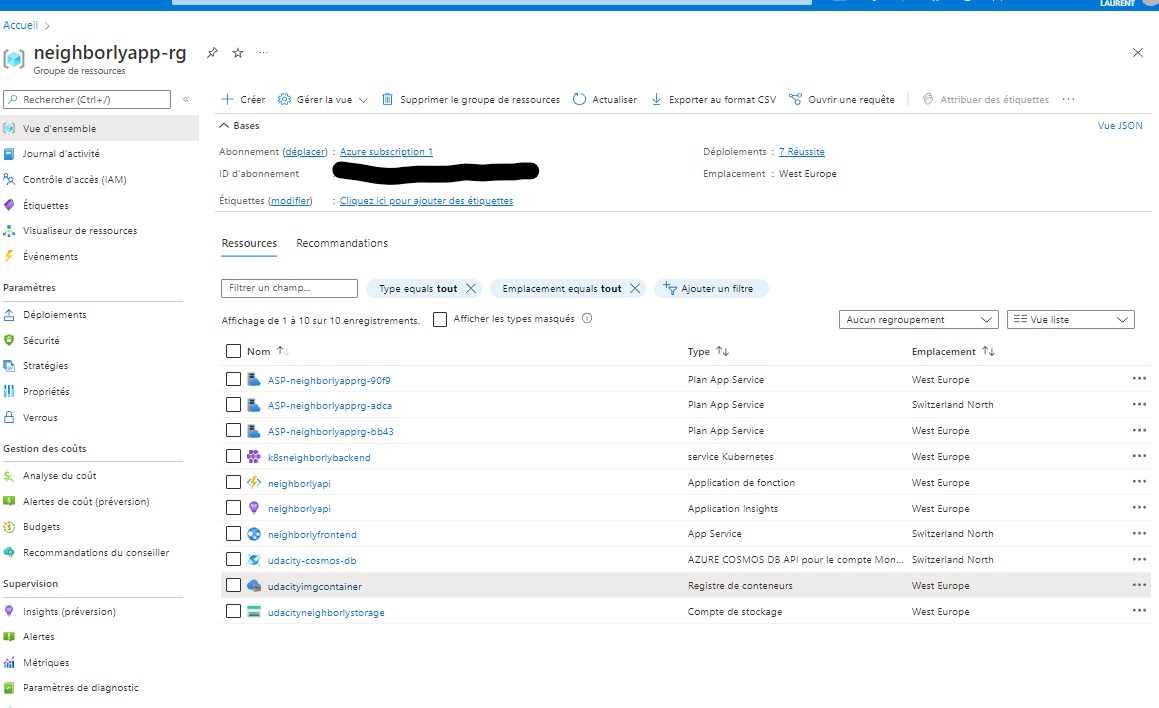The width and height of the screenshot is (1159, 708).
Task: Toggle Afficher les types masqués checkbox
Action: pyautogui.click(x=440, y=319)
